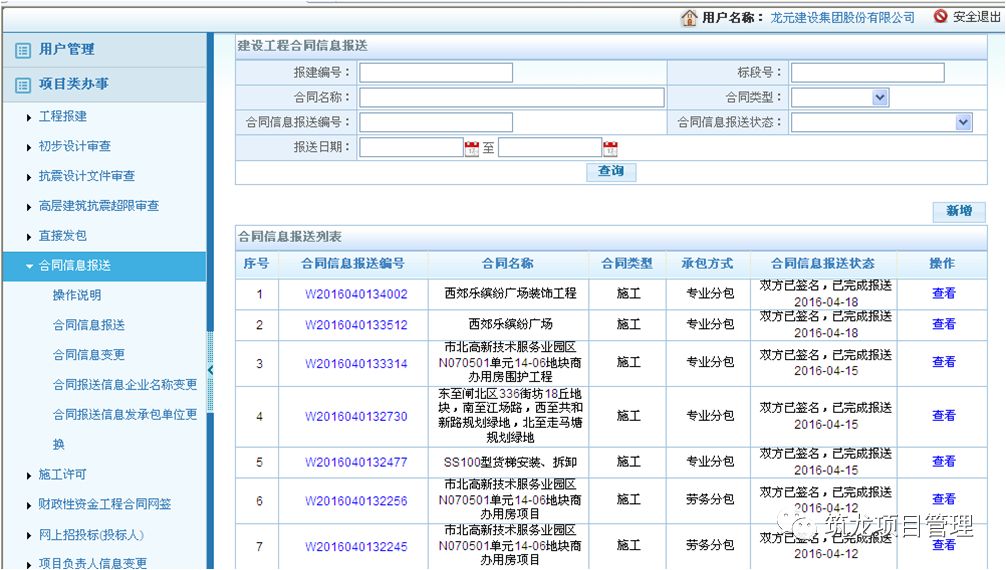Image resolution: width=1006 pixels, height=570 pixels.
Task: Collapse the 合同信息报送 section
Action: [29, 266]
